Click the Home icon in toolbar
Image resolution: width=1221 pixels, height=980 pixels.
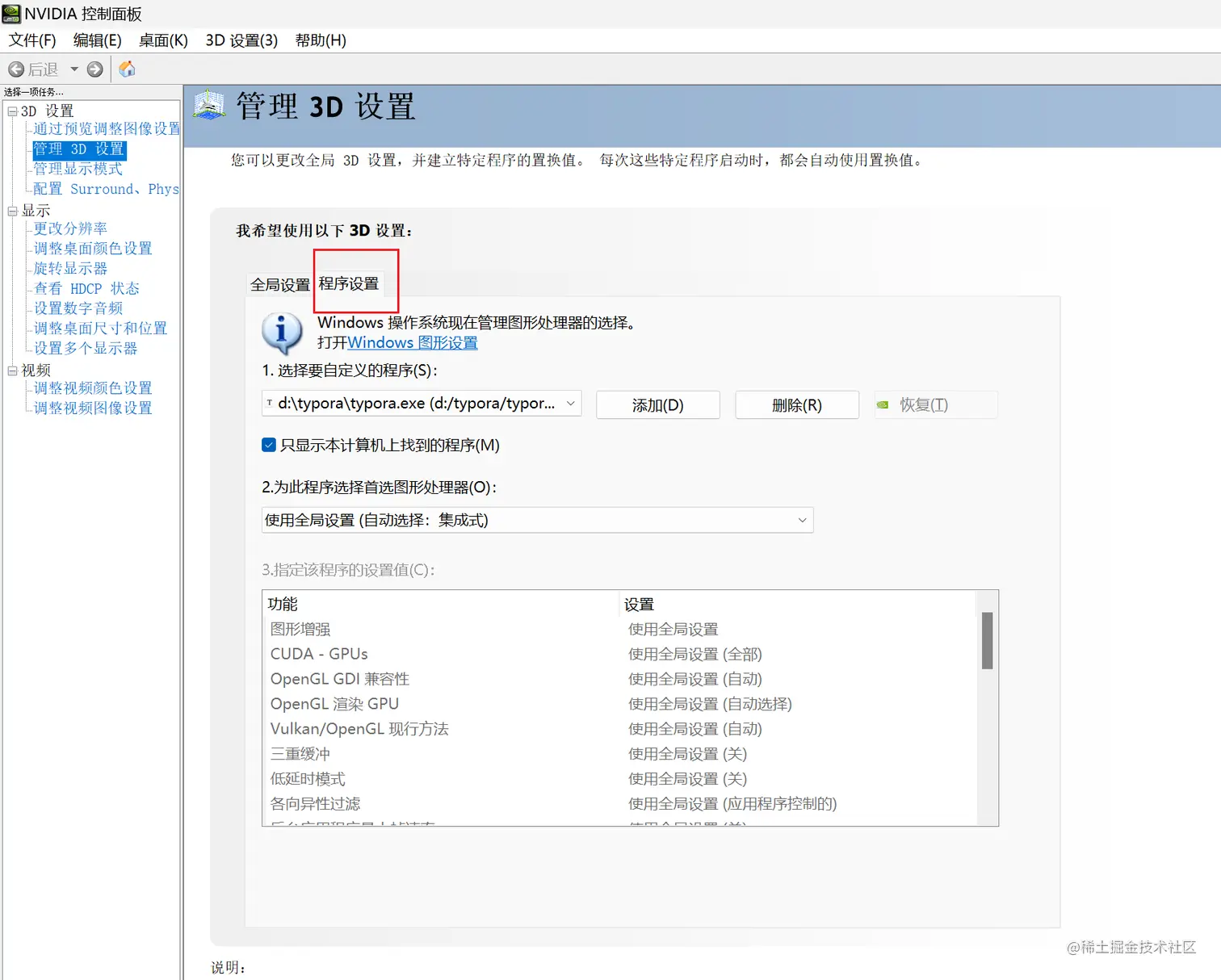tap(127, 69)
